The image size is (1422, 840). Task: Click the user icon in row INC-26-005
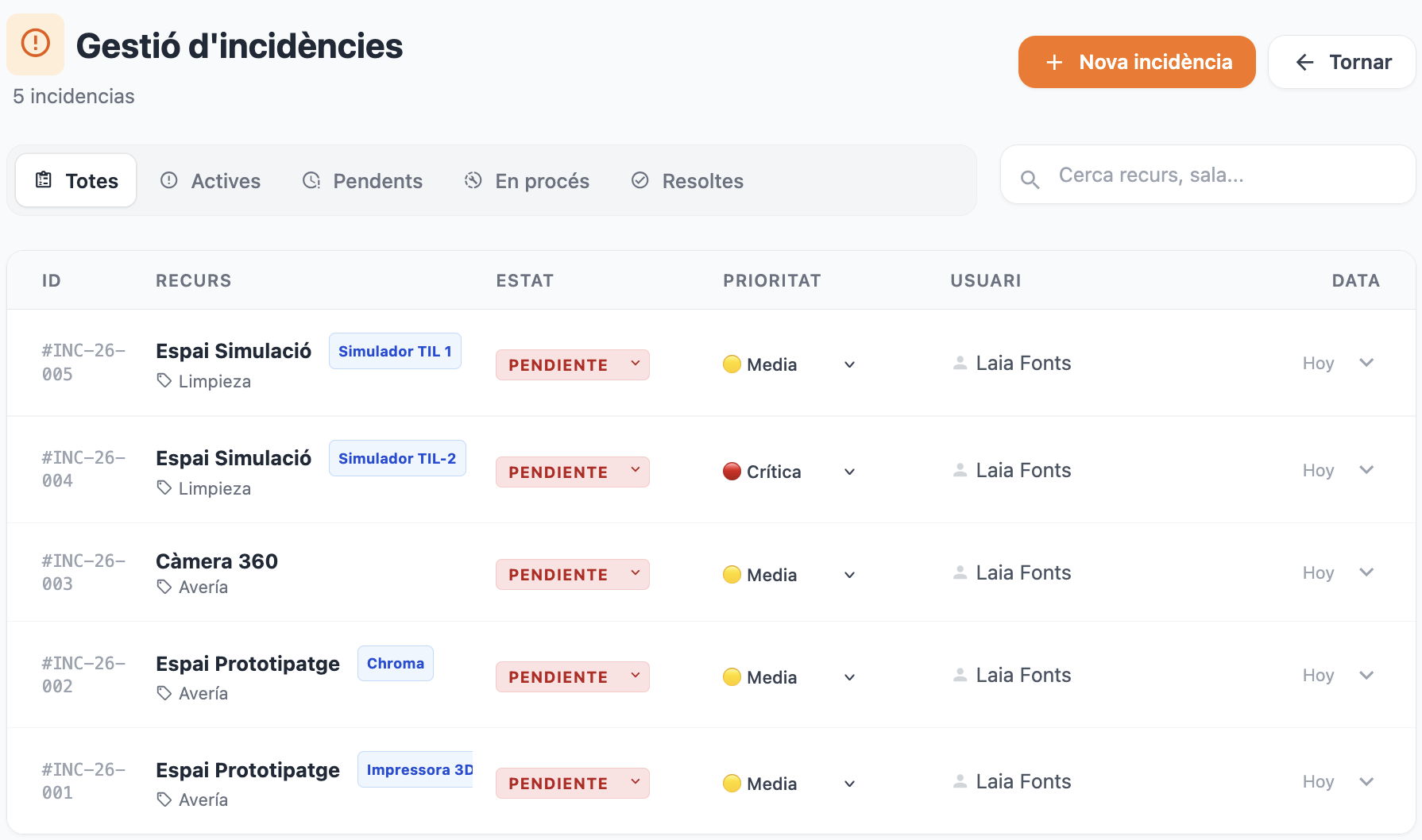tap(960, 363)
